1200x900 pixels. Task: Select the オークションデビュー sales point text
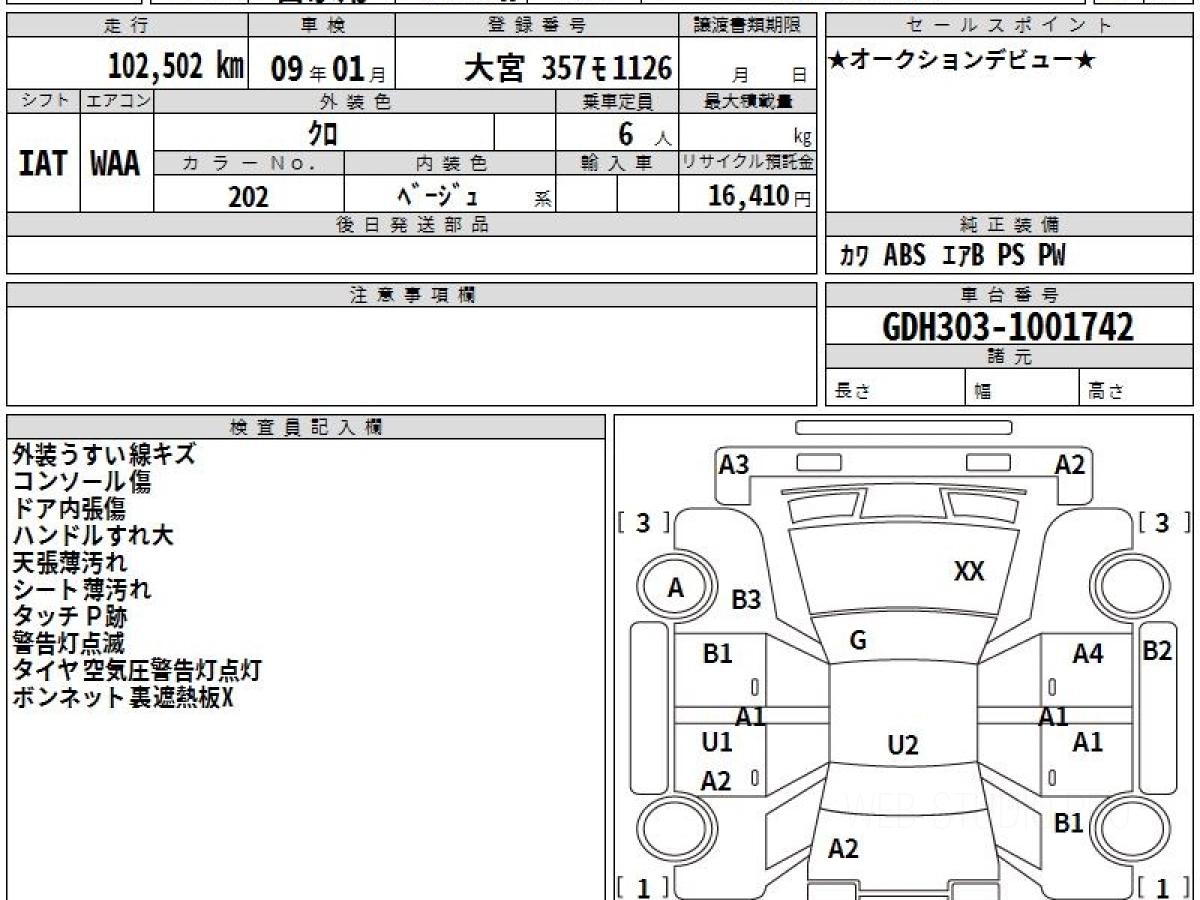(962, 61)
